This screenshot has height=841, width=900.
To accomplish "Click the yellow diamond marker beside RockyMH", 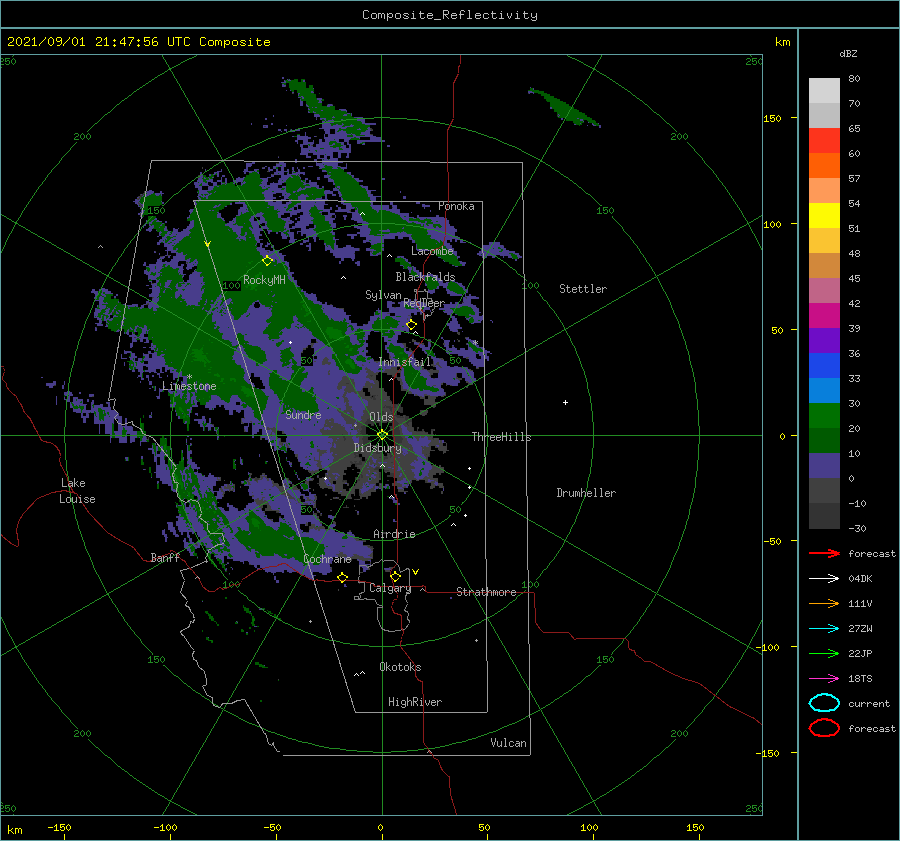I will coord(267,261).
